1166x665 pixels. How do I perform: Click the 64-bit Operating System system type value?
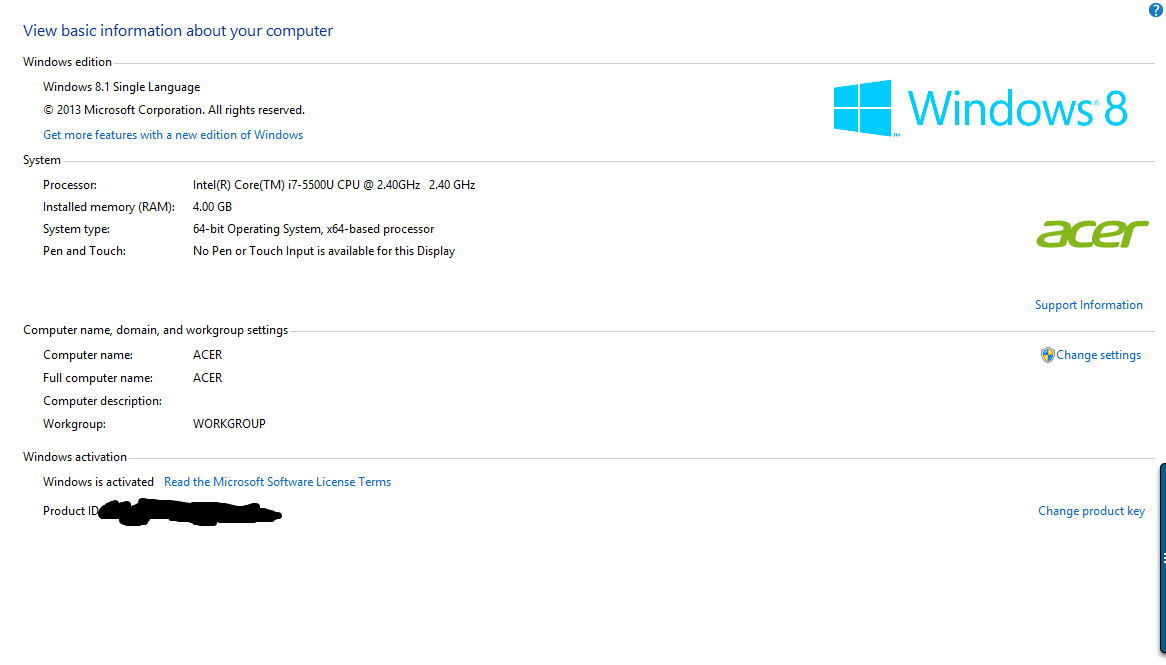click(313, 229)
